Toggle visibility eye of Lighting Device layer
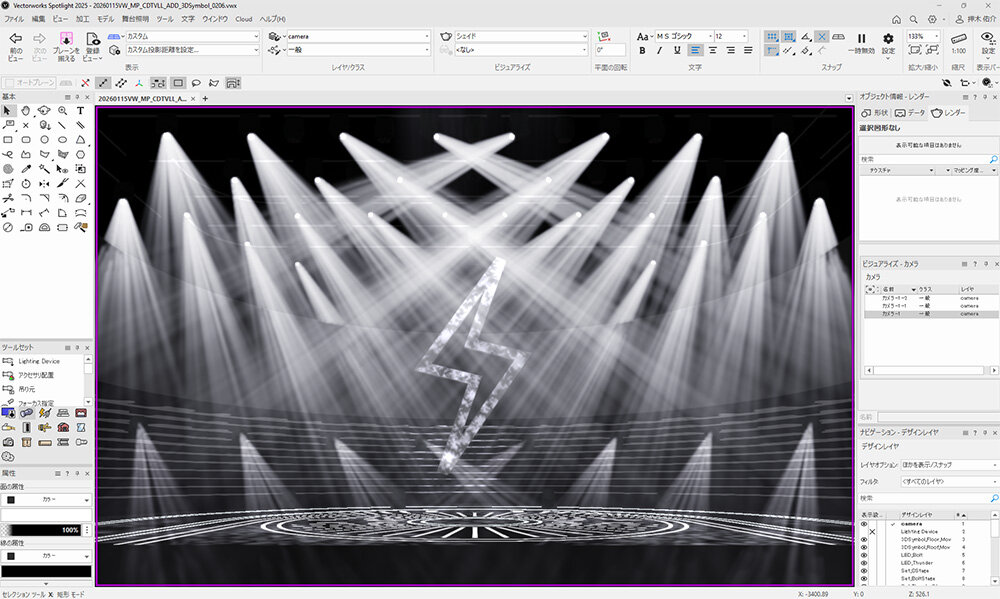This screenshot has width=1000, height=599. [865, 532]
